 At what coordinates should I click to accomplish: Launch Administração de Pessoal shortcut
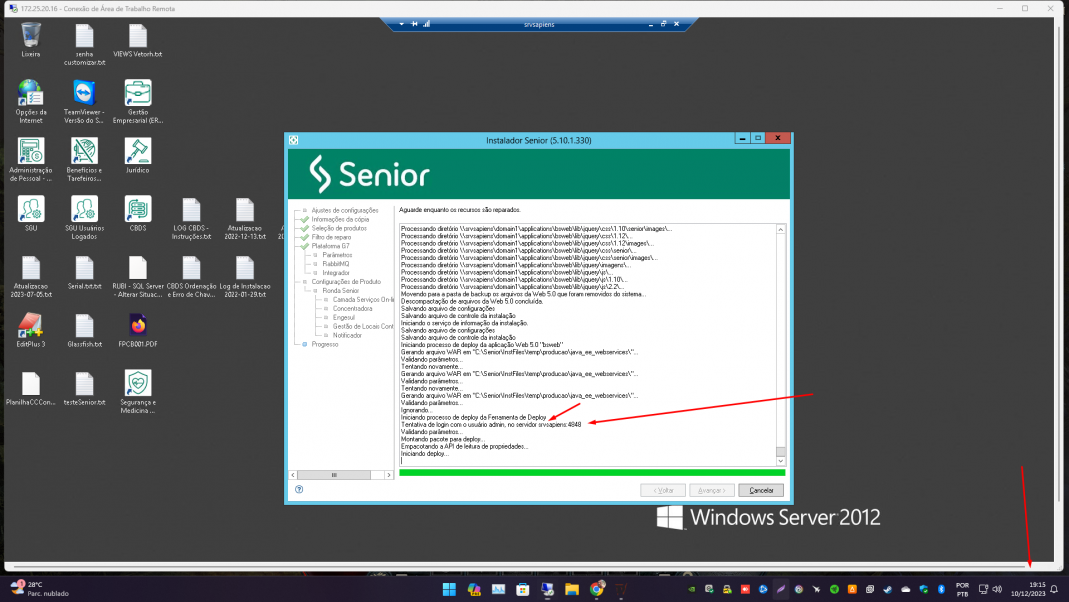31,160
